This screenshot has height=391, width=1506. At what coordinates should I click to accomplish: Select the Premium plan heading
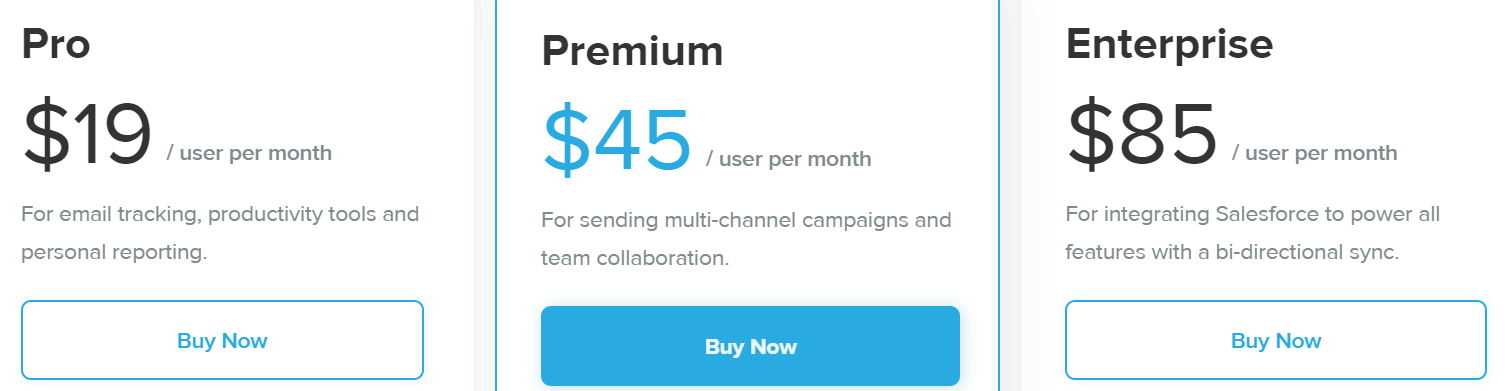(632, 50)
